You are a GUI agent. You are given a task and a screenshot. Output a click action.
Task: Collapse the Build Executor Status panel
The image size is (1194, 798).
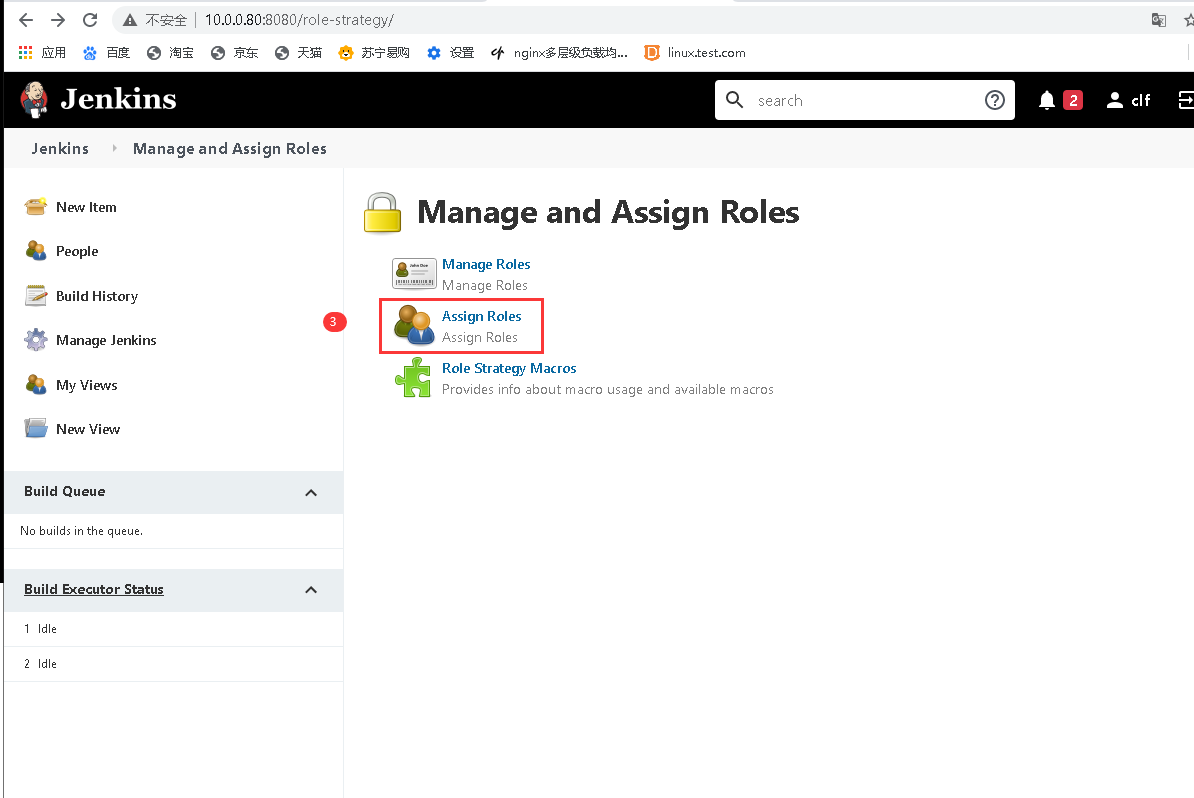coord(311,590)
